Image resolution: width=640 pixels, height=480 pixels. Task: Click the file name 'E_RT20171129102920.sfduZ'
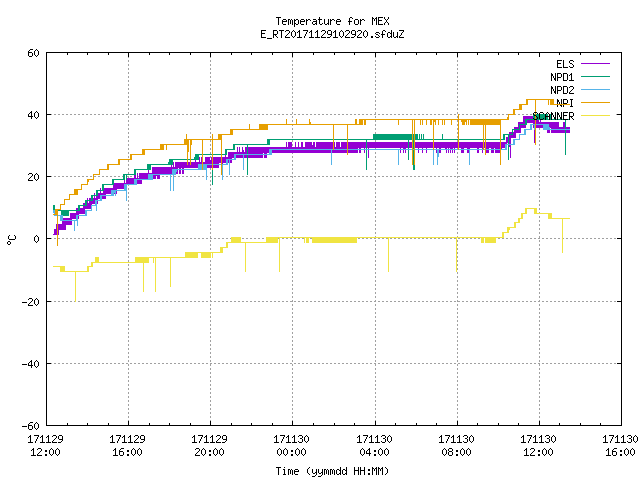point(332,34)
